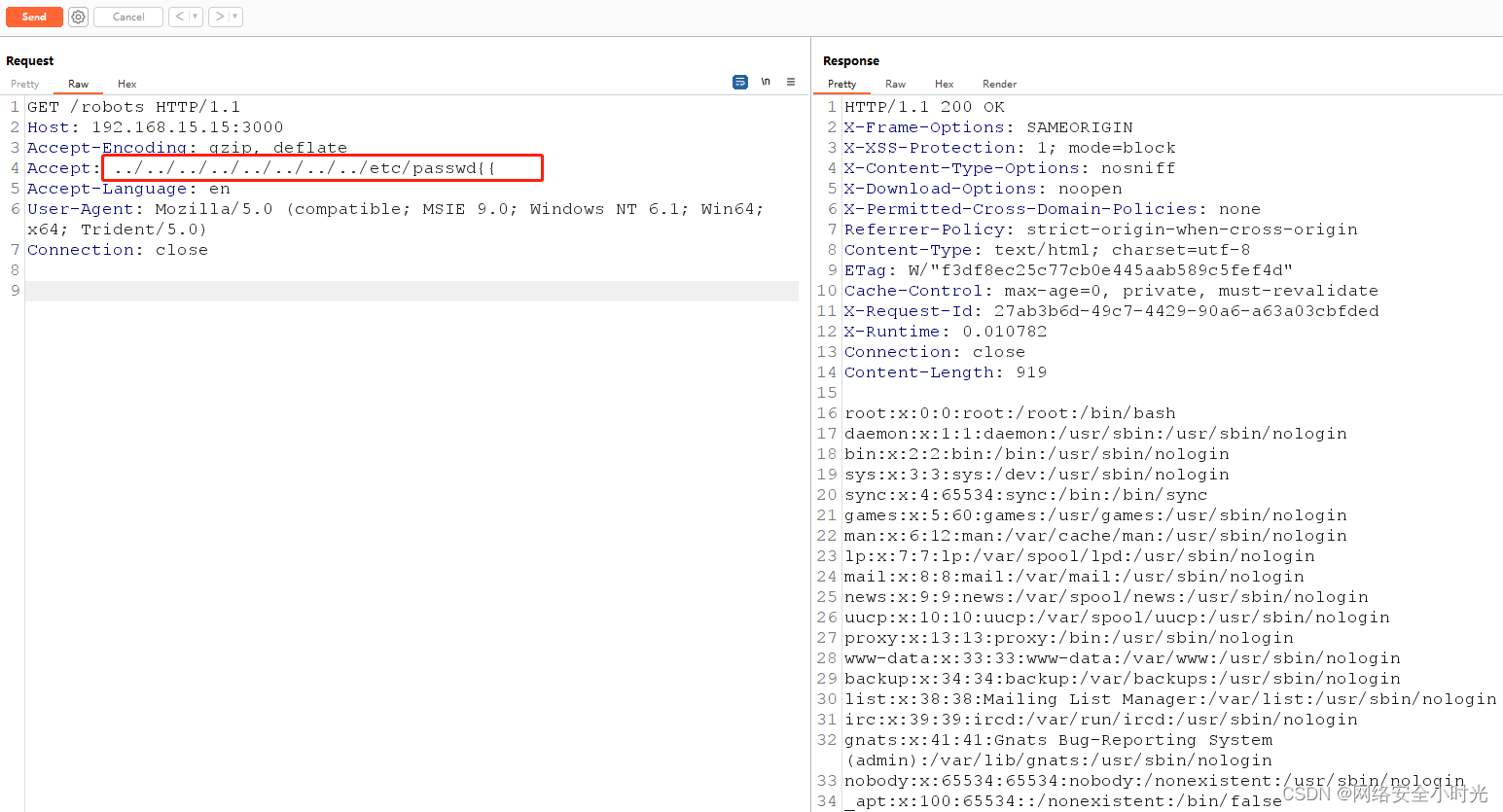The image size is (1503, 812).
Task: Click the www-data:x:33:33 passwd entry
Action: 1123,658
